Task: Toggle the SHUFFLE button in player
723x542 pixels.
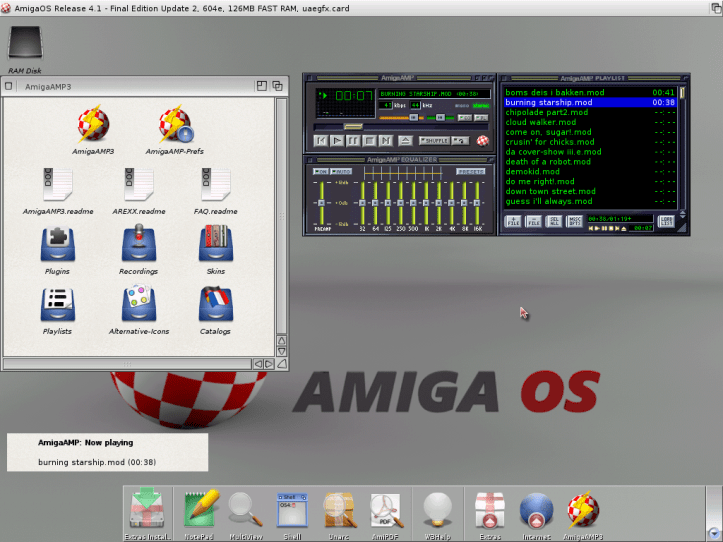Action: (x=435, y=141)
